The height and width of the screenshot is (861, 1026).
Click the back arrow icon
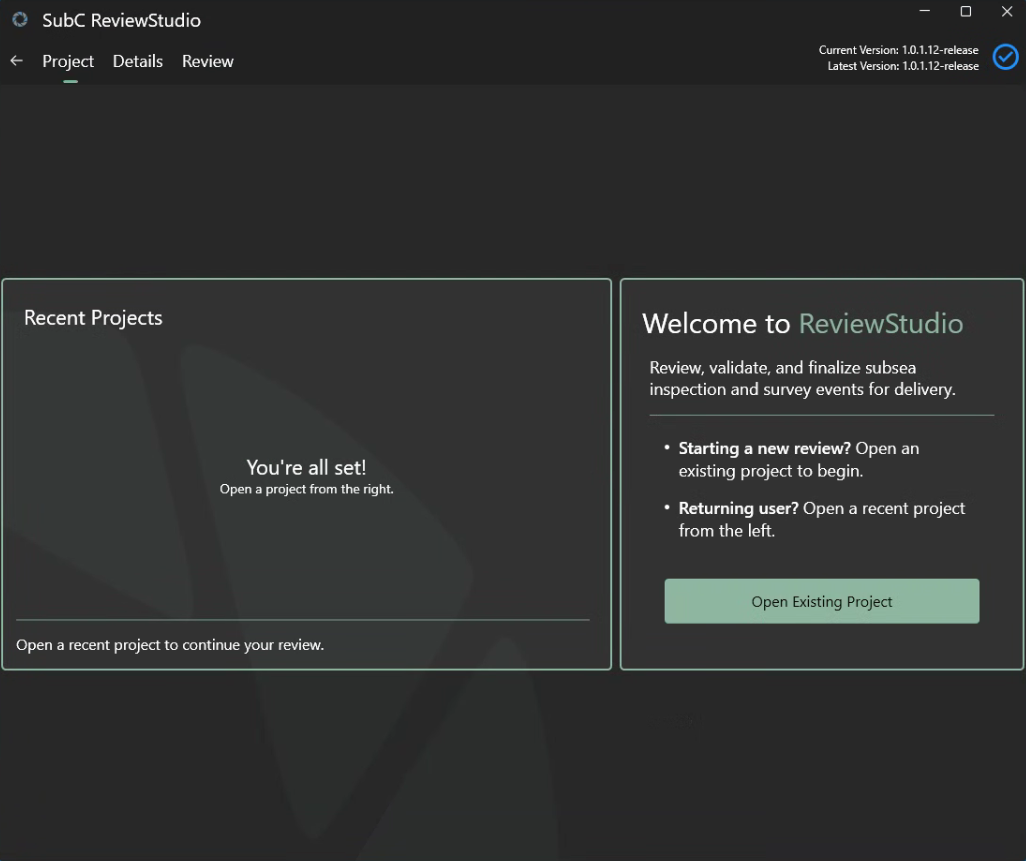pos(16,61)
